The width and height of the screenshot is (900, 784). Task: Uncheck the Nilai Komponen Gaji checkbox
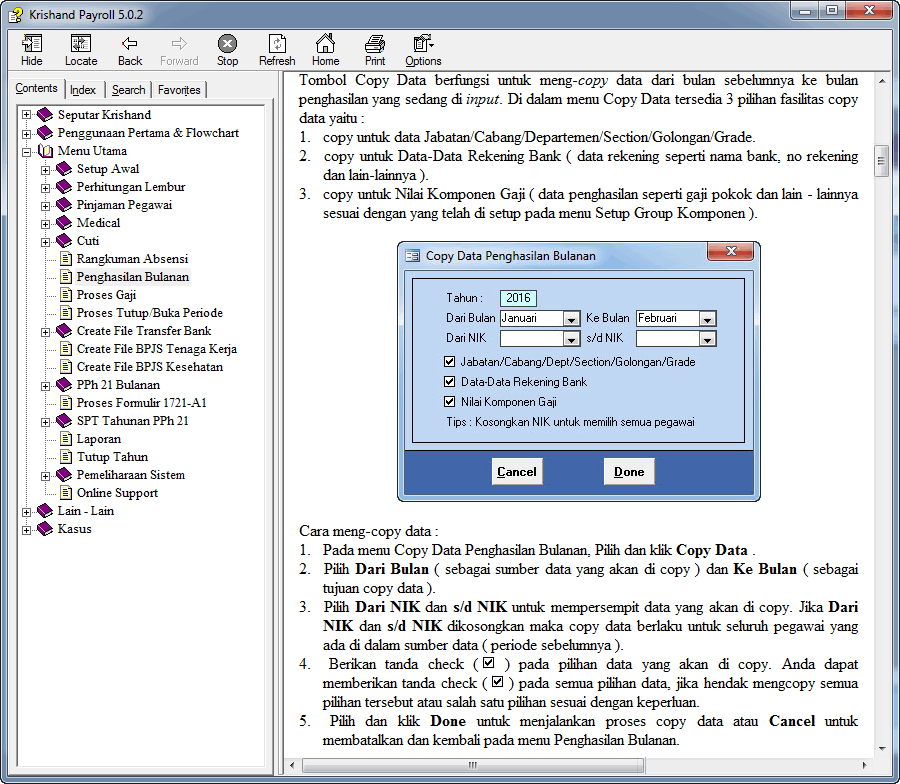450,402
